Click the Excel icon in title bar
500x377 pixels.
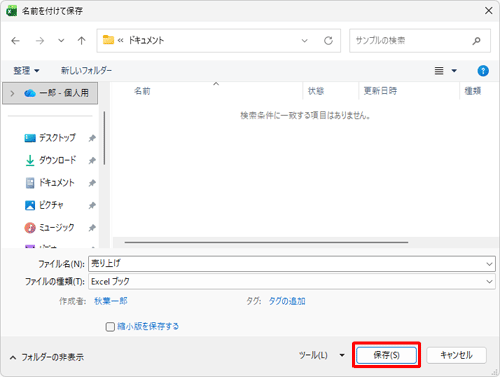click(x=12, y=11)
